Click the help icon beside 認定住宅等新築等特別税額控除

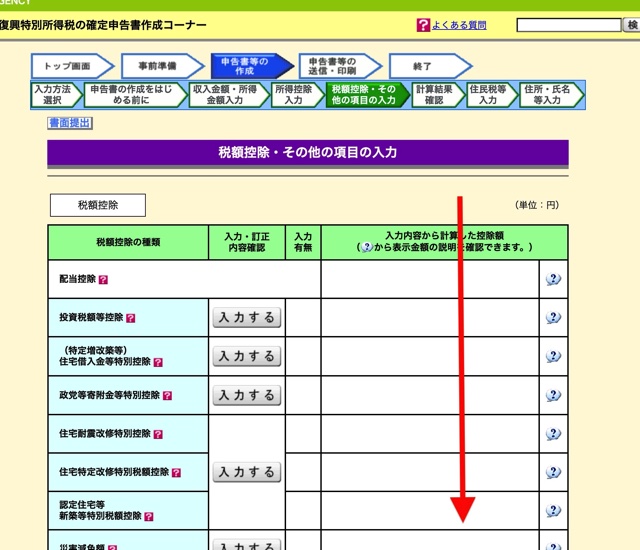(x=149, y=518)
